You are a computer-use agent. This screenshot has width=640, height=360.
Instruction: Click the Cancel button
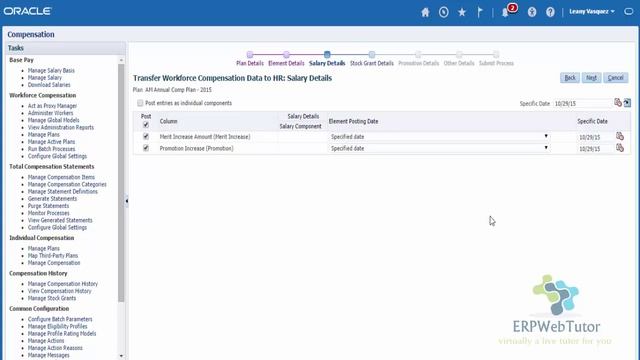pyautogui.click(x=616, y=78)
